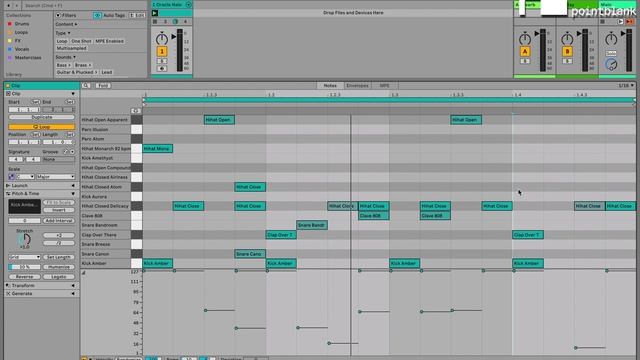Click the browser back arrow icon

[8, 6]
